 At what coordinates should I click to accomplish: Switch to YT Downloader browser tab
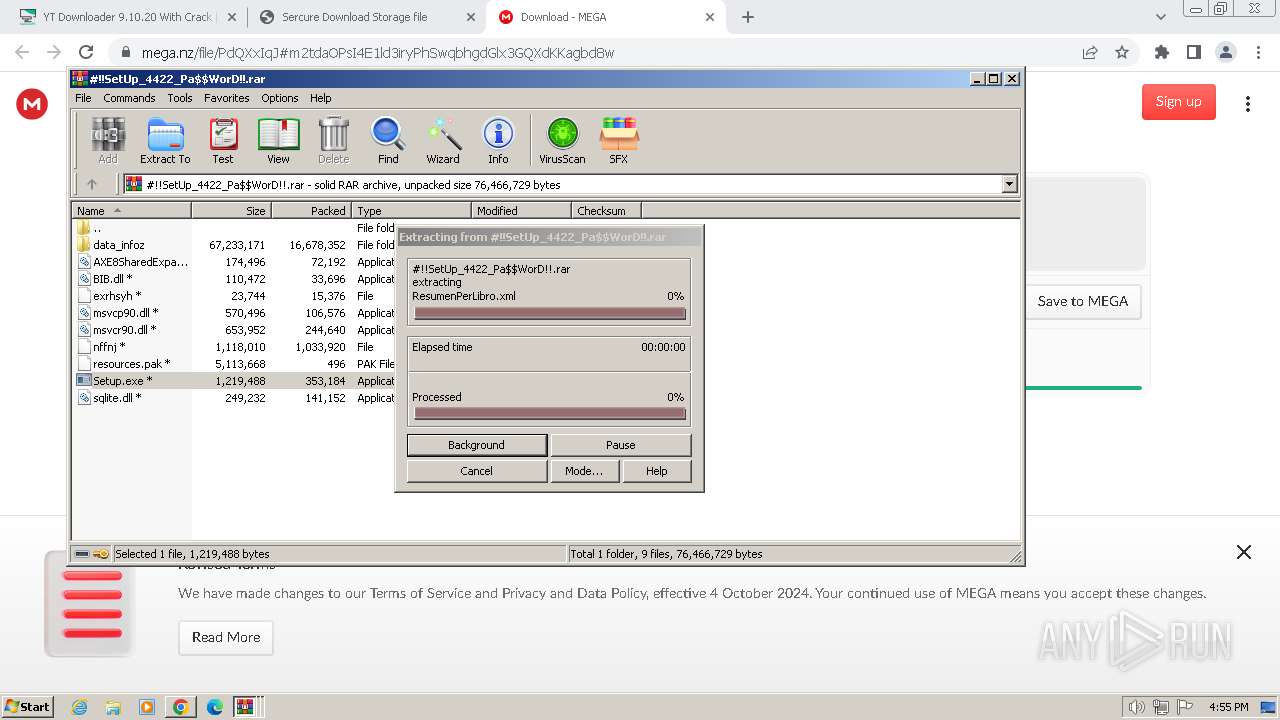point(126,17)
